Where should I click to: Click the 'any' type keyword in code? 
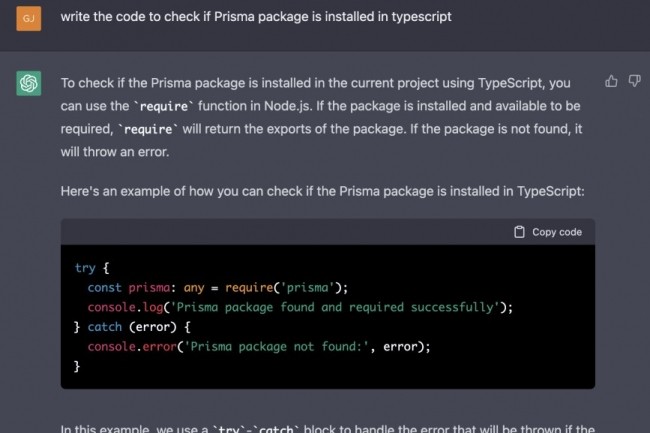coord(194,288)
